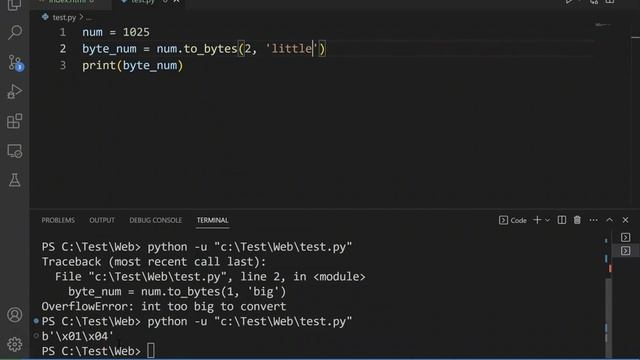Click the new terminal plus button

tap(537, 220)
